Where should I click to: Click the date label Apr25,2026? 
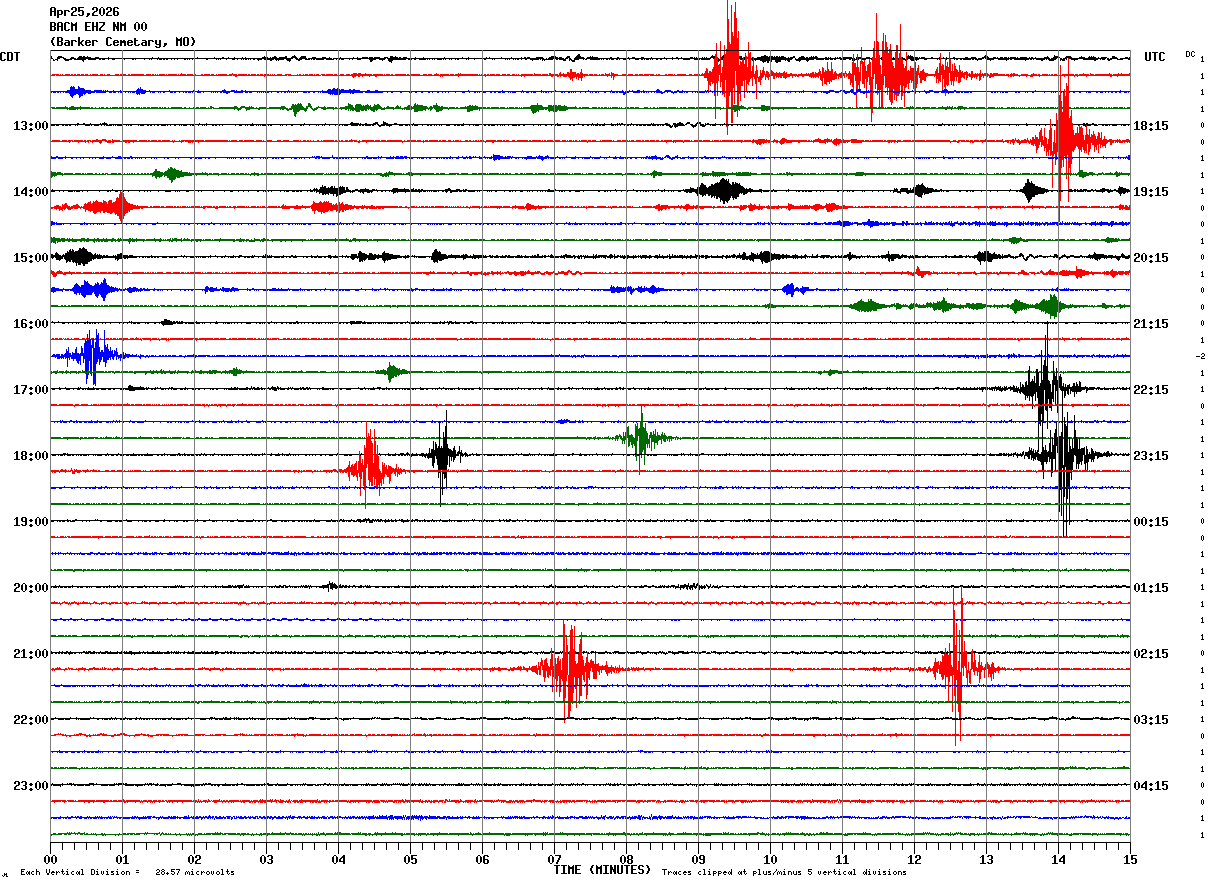[84, 12]
